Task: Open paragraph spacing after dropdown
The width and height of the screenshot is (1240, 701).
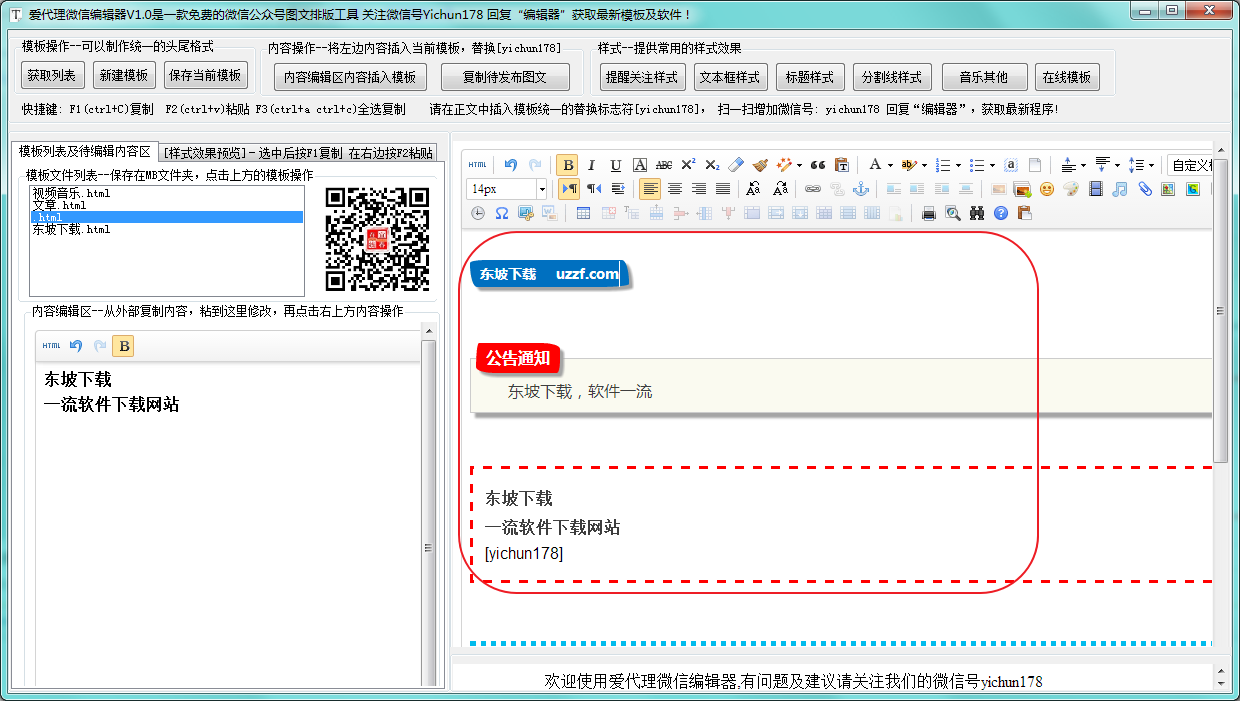Action: (x=1117, y=165)
